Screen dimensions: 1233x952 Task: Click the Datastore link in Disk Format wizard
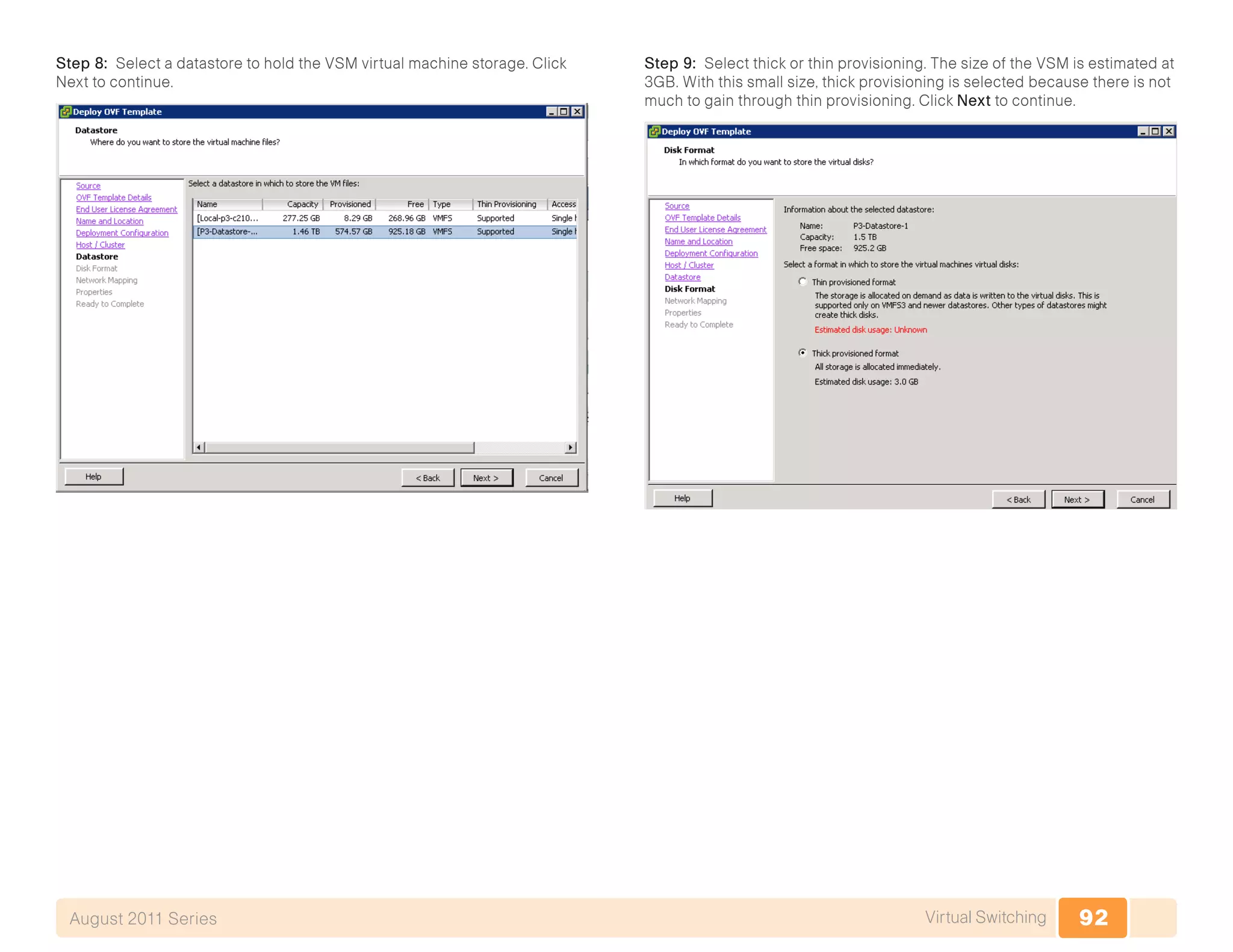[682, 277]
